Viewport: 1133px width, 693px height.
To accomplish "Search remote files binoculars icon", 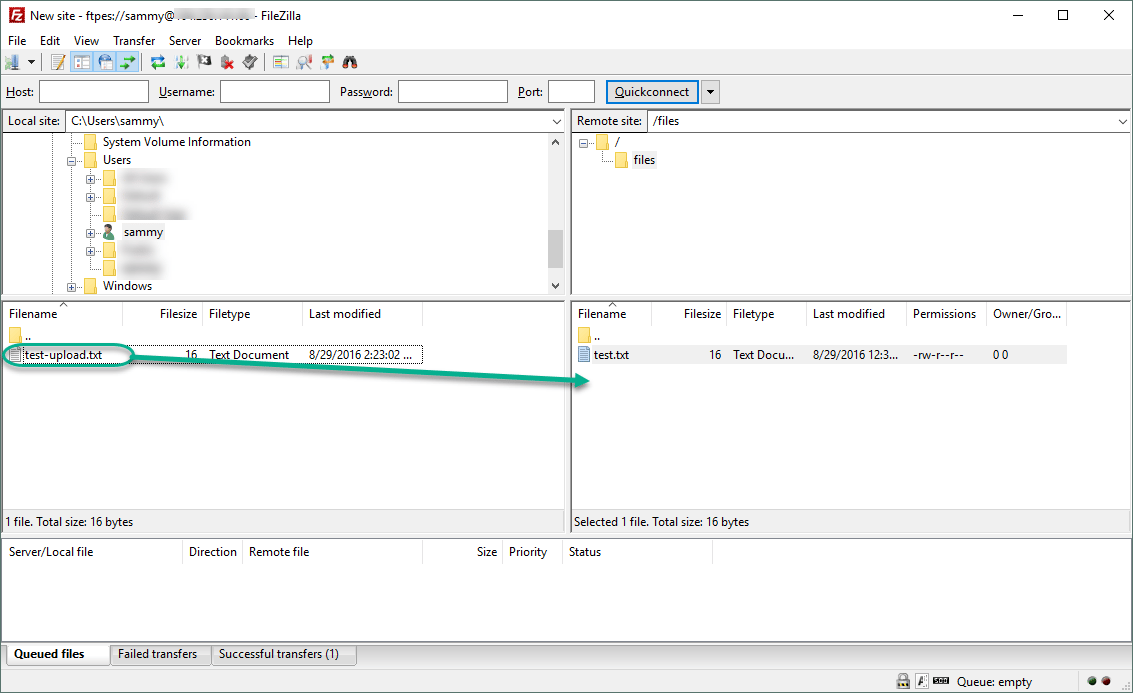I will click(x=350, y=63).
